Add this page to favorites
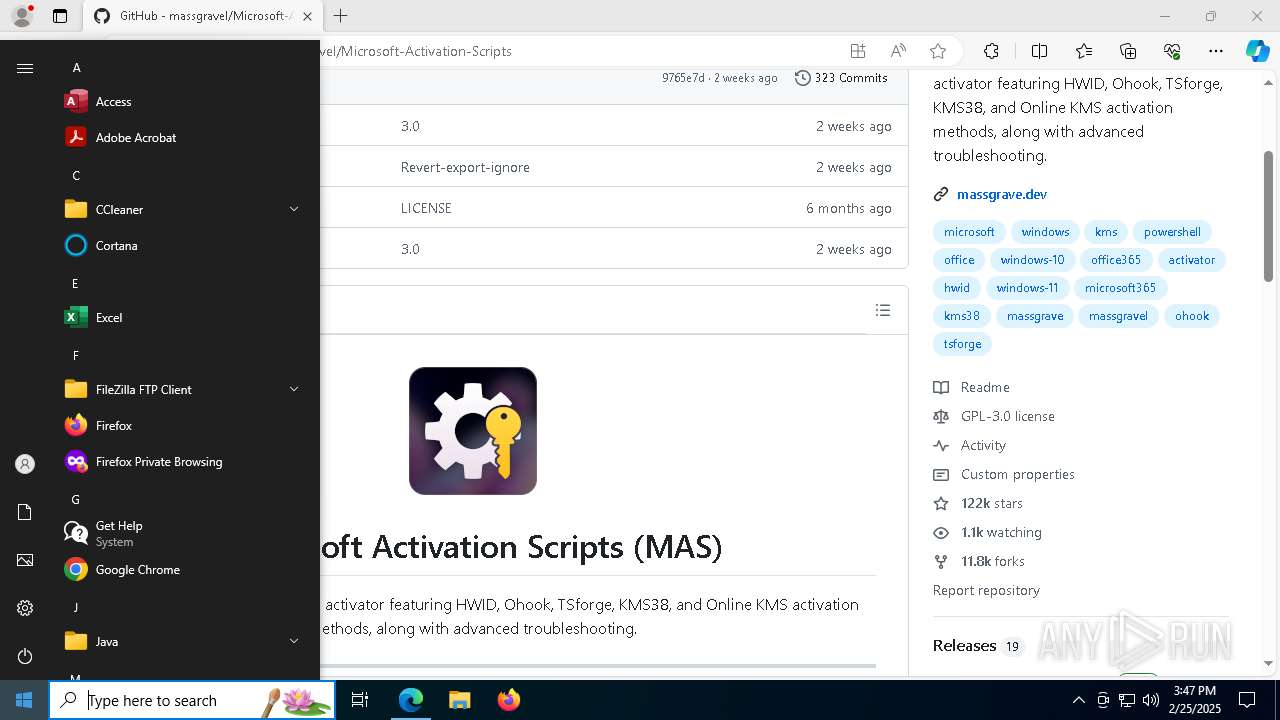The height and width of the screenshot is (720, 1280). pos(937,51)
